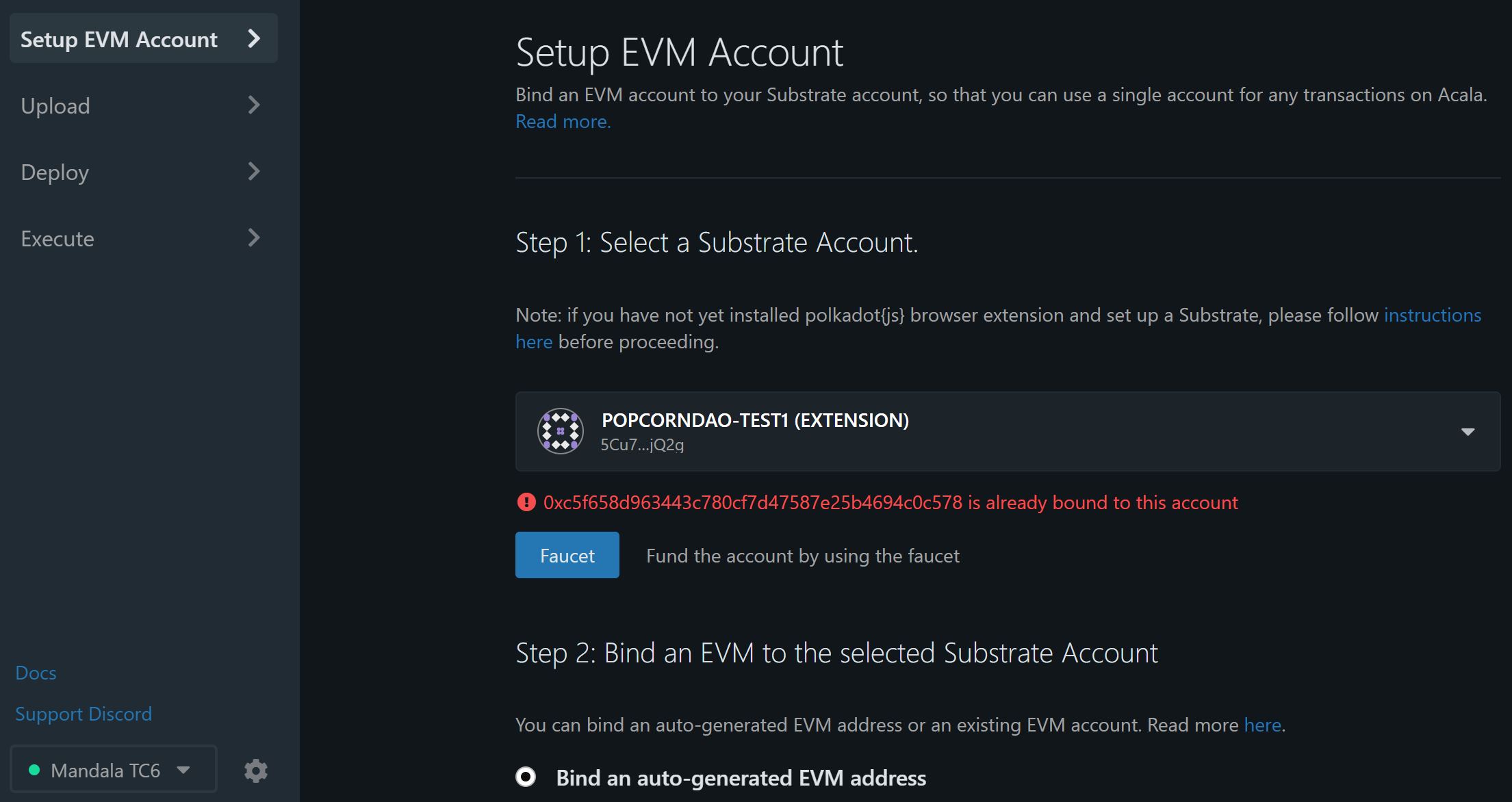Open the Docs link
This screenshot has width=1512, height=802.
pyautogui.click(x=36, y=673)
